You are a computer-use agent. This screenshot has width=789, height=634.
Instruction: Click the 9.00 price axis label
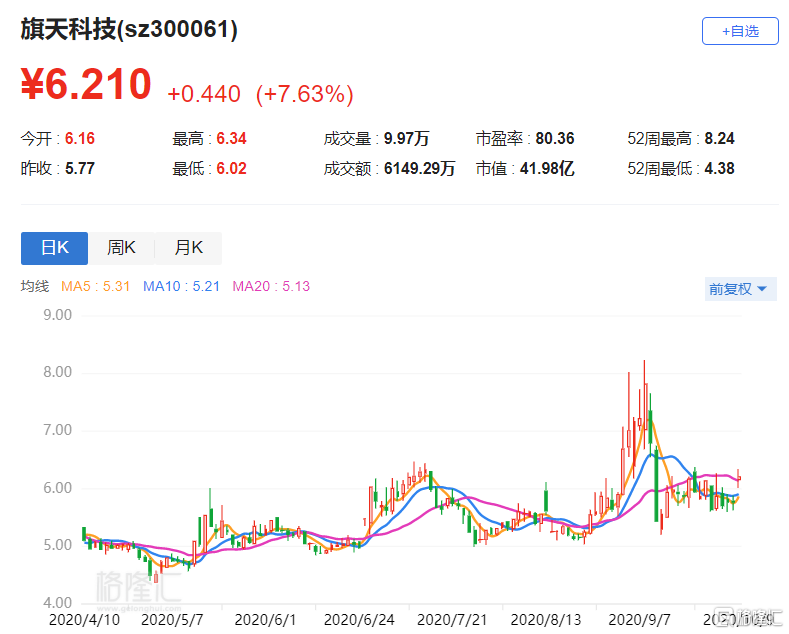click(57, 315)
